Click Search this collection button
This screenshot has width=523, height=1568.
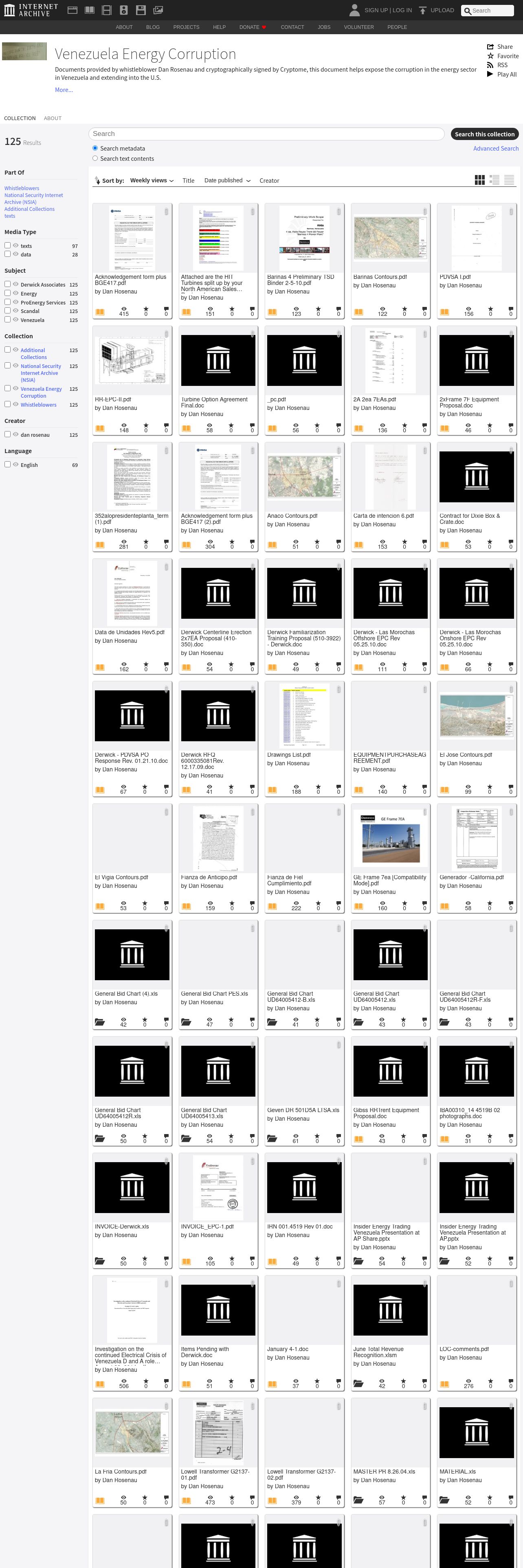pos(485,134)
